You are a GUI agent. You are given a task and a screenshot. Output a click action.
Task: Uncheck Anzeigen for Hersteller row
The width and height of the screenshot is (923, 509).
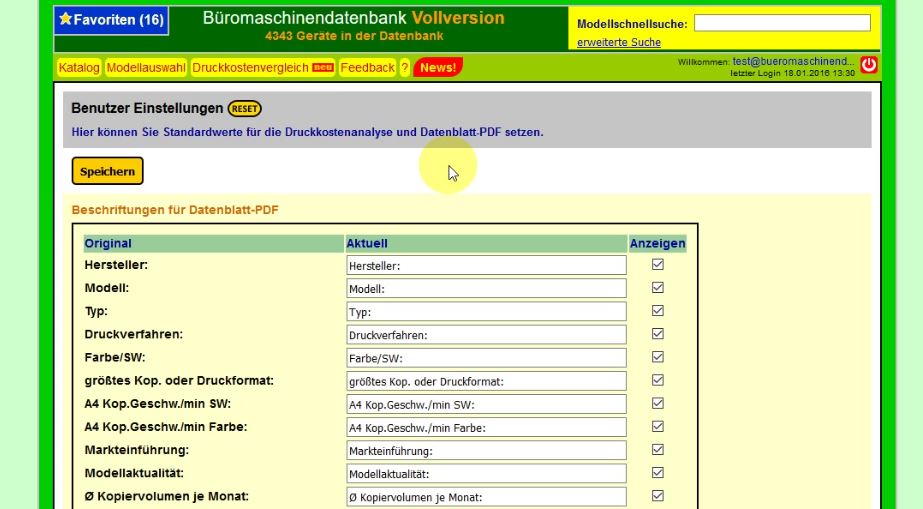pos(658,265)
